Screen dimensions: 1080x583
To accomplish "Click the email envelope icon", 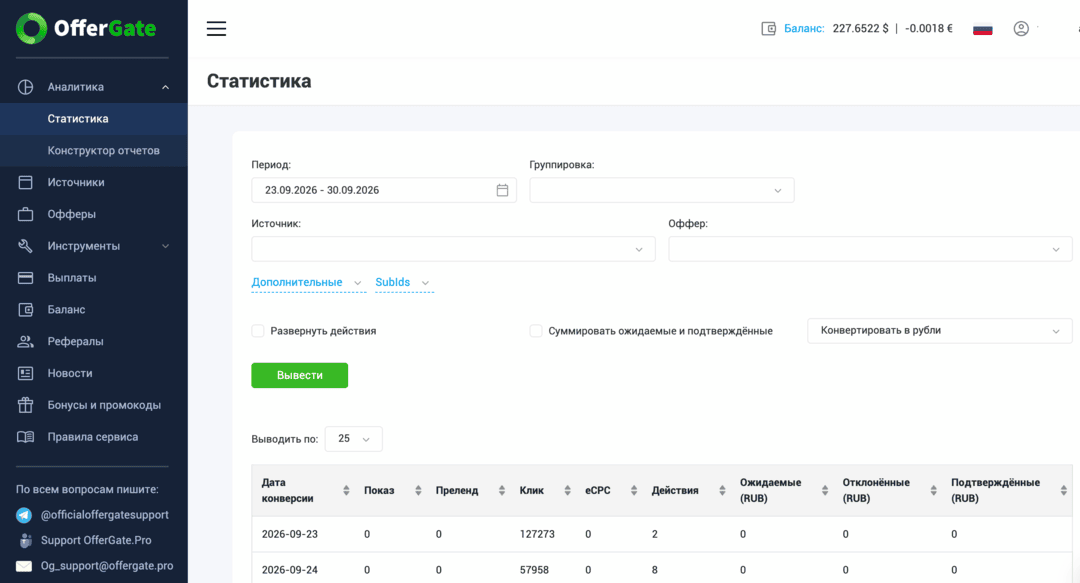I will (x=24, y=566).
